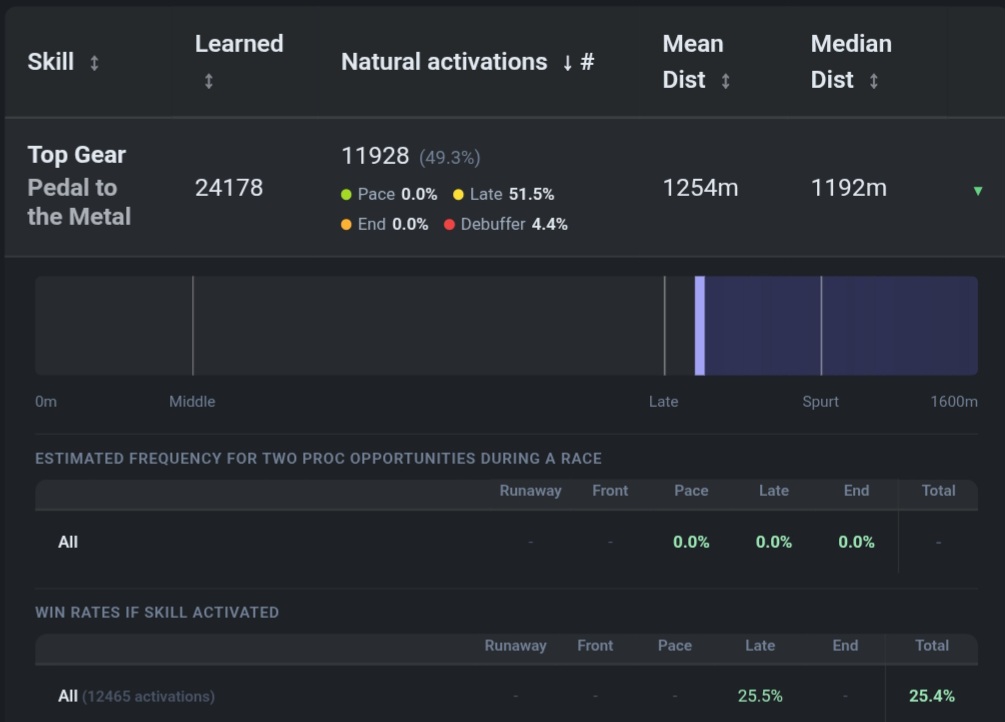Sort table by Skill column sort arrows
The height and width of the screenshot is (722, 1005).
[94, 63]
